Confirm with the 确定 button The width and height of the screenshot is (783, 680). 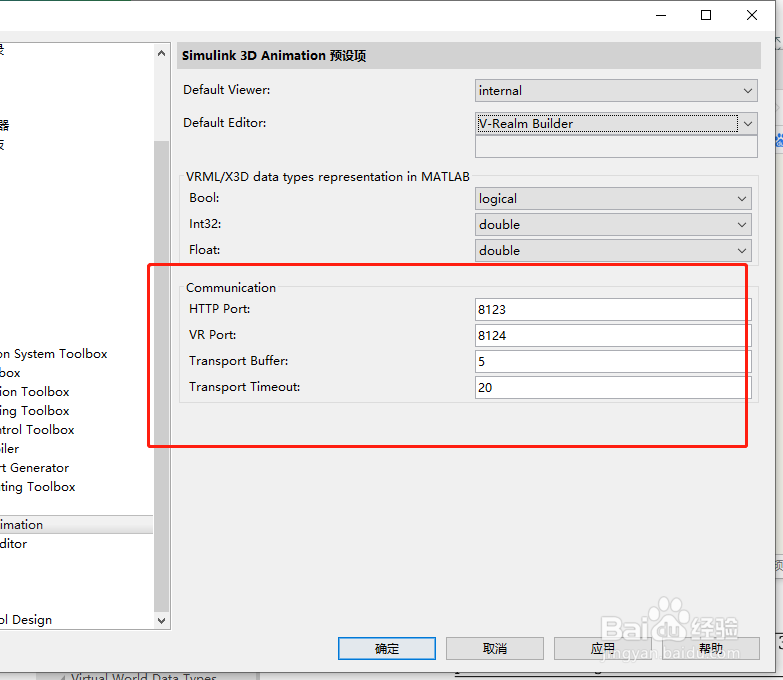[387, 649]
